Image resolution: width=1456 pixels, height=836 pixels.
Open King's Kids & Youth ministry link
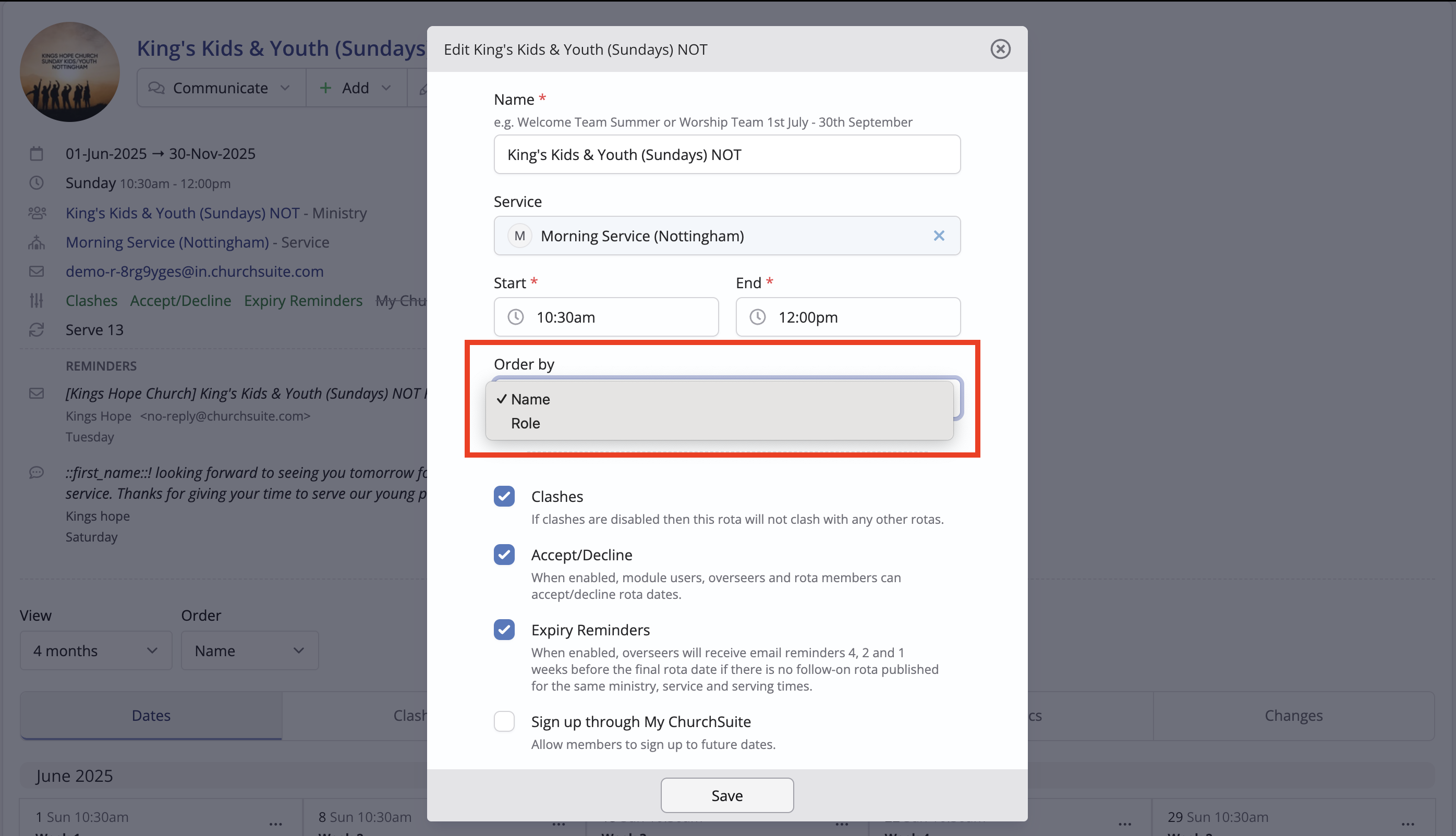click(x=183, y=213)
